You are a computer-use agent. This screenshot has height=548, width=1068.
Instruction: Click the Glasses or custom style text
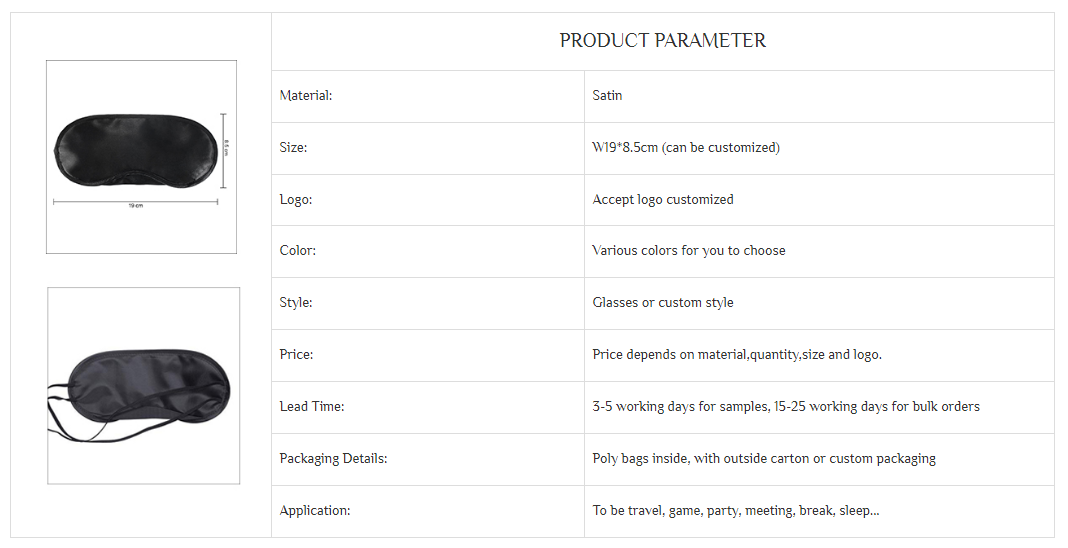[662, 303]
